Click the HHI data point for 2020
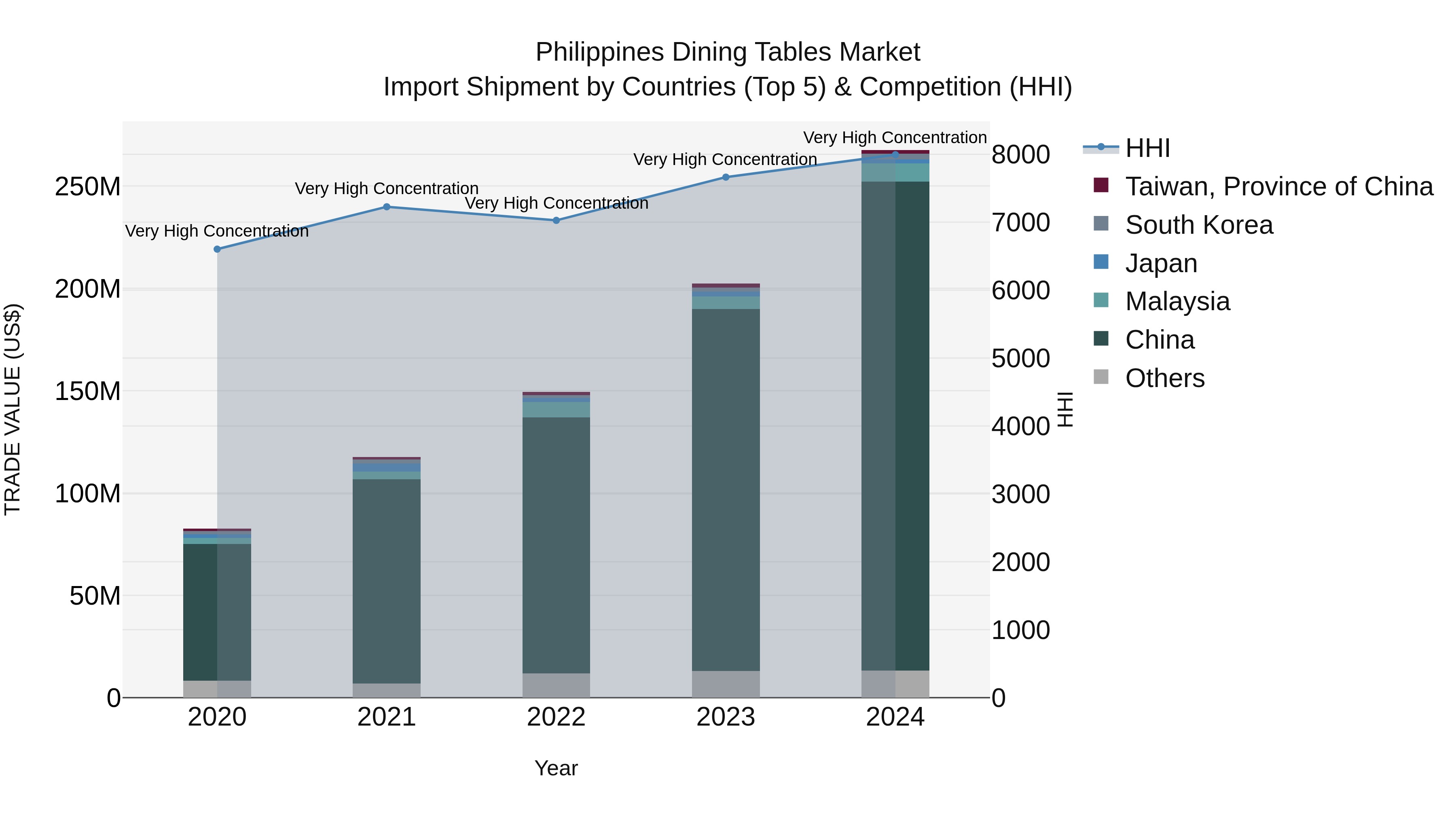This screenshot has height=819, width=1456. click(217, 249)
